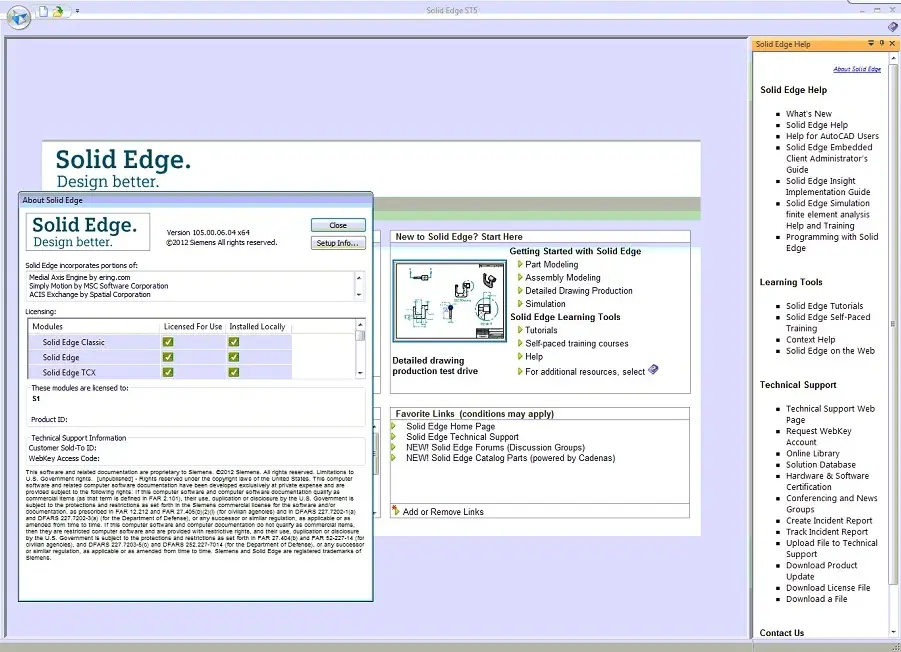
Task: Open Technical Support Web Page link
Action: pyautogui.click(x=830, y=414)
